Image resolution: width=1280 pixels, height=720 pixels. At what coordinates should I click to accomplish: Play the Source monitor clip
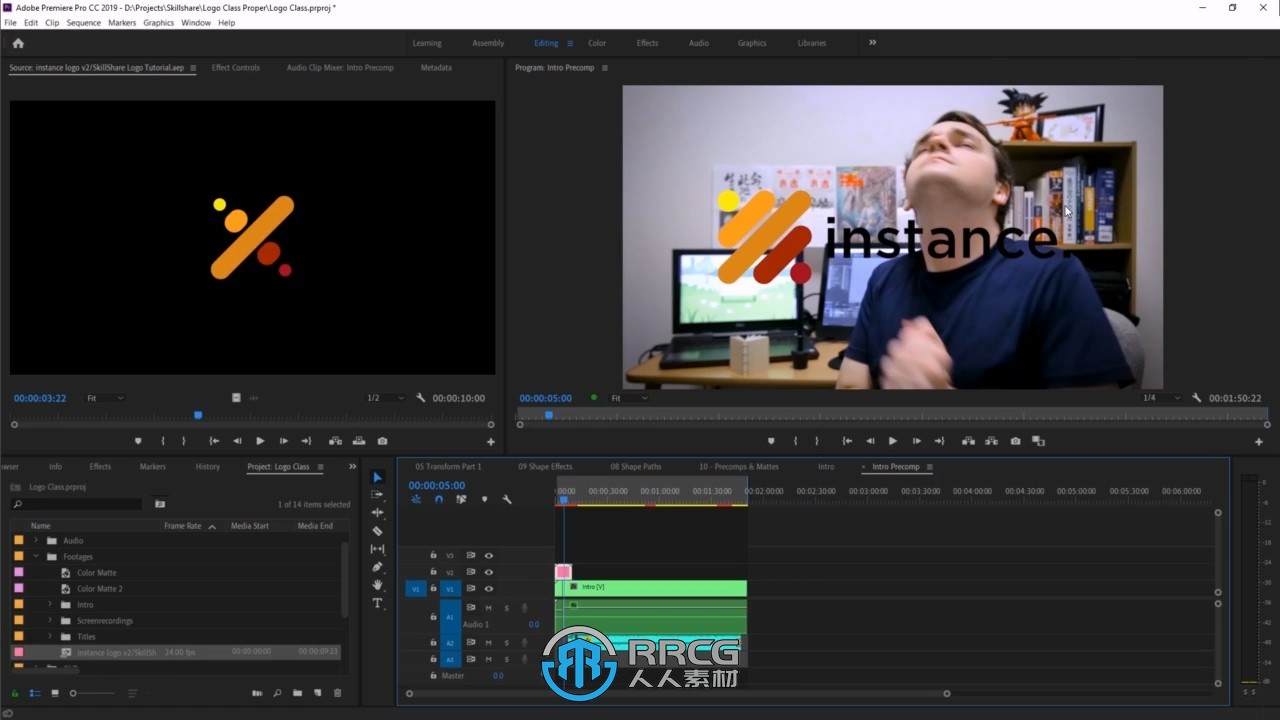(x=260, y=441)
